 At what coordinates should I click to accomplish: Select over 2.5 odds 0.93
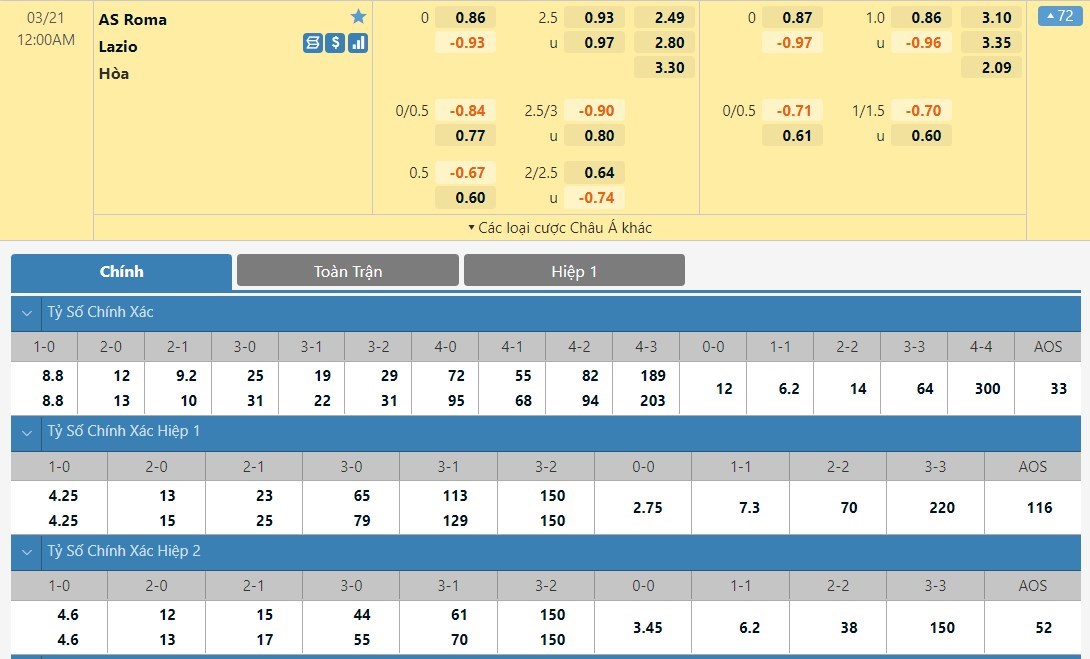click(599, 17)
